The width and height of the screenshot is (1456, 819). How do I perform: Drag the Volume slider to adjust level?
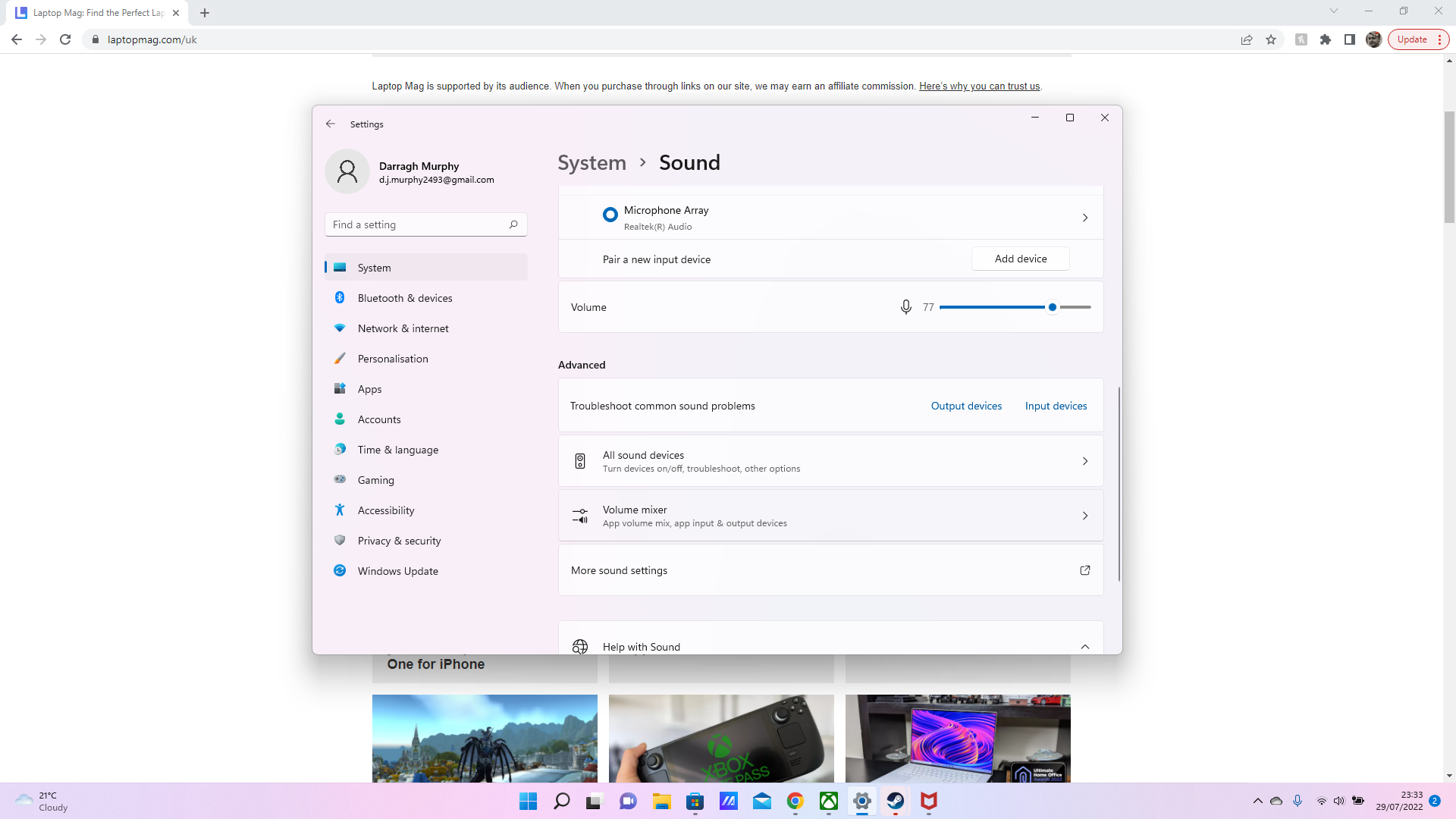point(1052,307)
